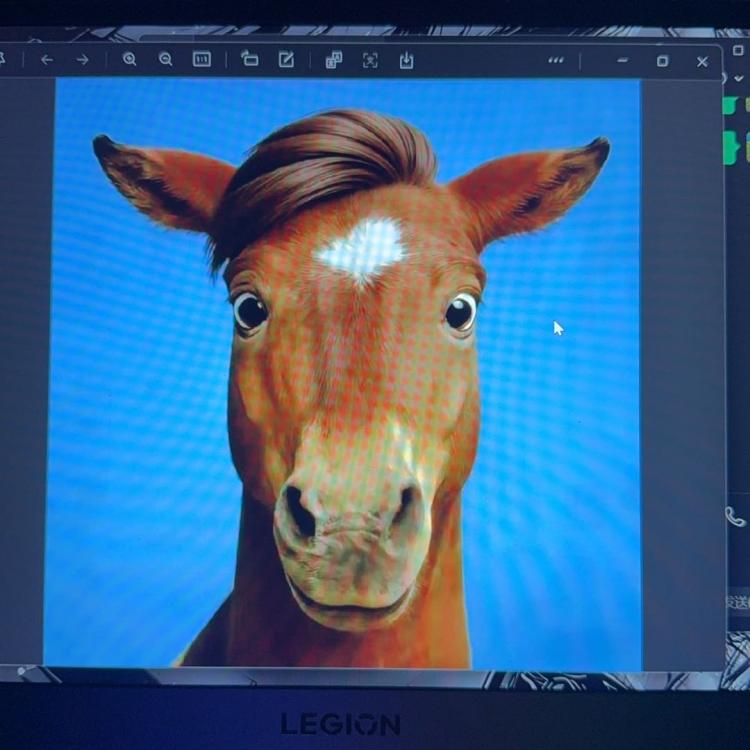Viewport: 750px width, 750px height.
Task: Open the edit image tool
Action: [x=286, y=60]
